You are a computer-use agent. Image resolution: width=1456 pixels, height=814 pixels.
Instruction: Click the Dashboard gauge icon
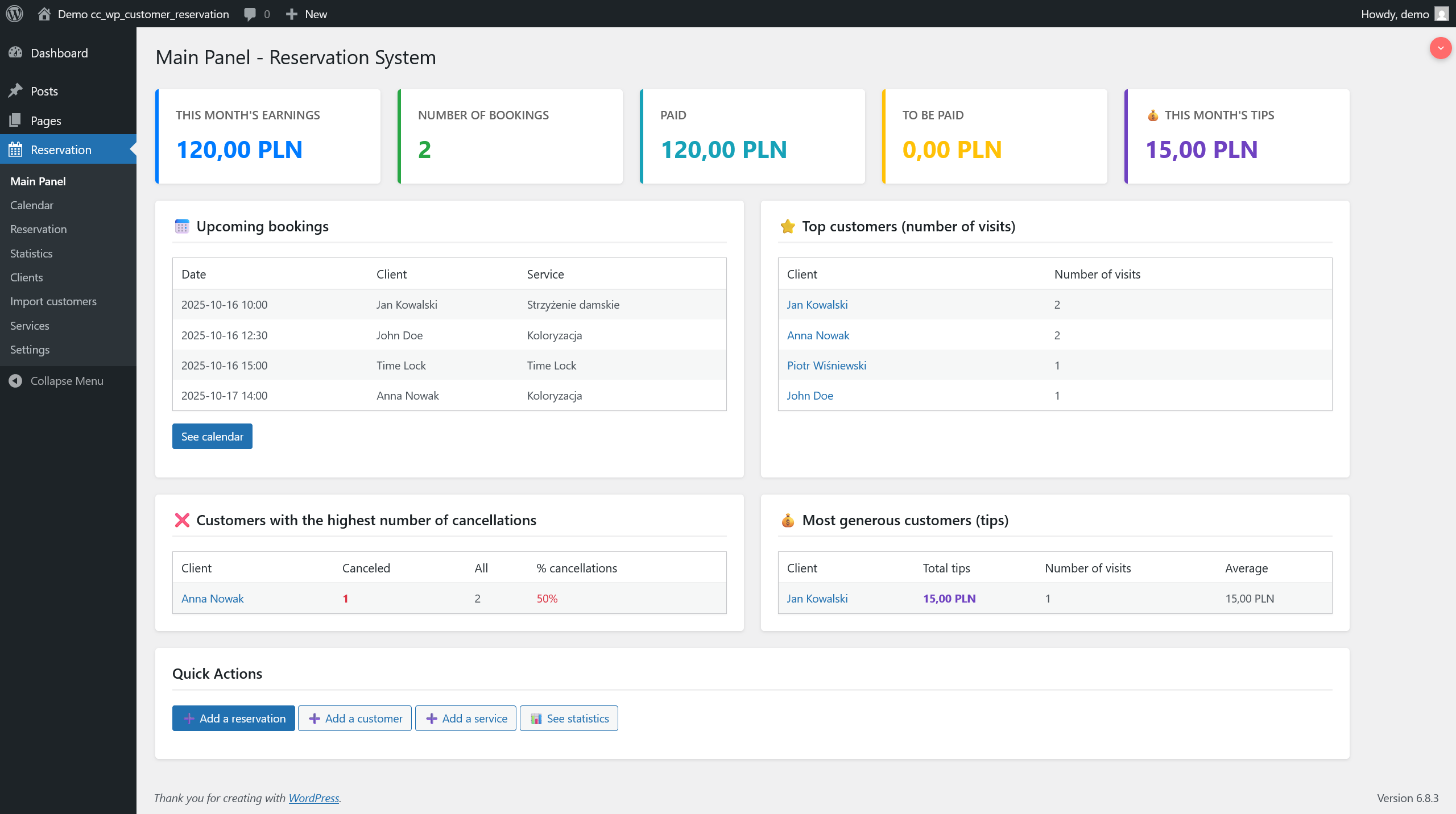pyautogui.click(x=15, y=53)
